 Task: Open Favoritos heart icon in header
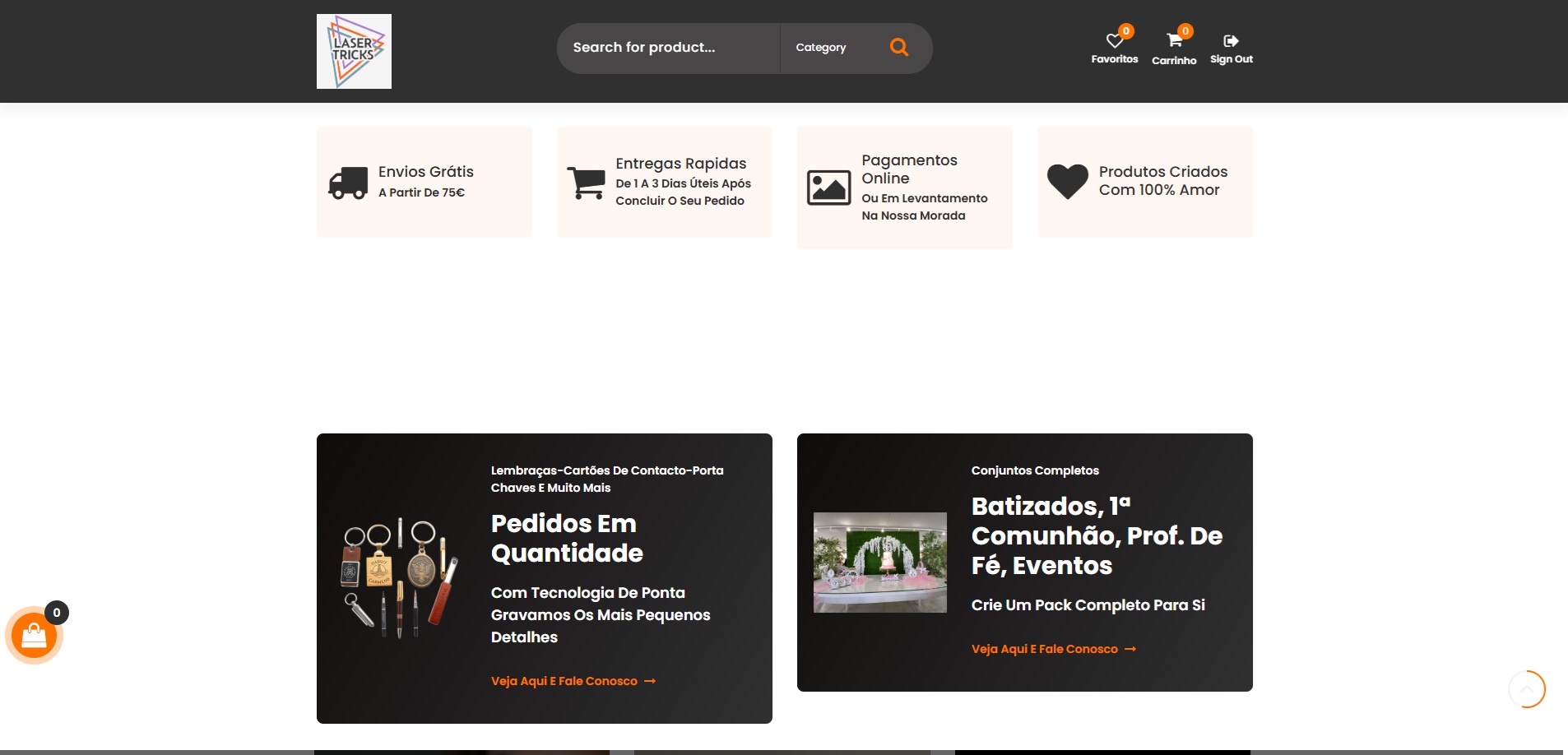[x=1114, y=41]
